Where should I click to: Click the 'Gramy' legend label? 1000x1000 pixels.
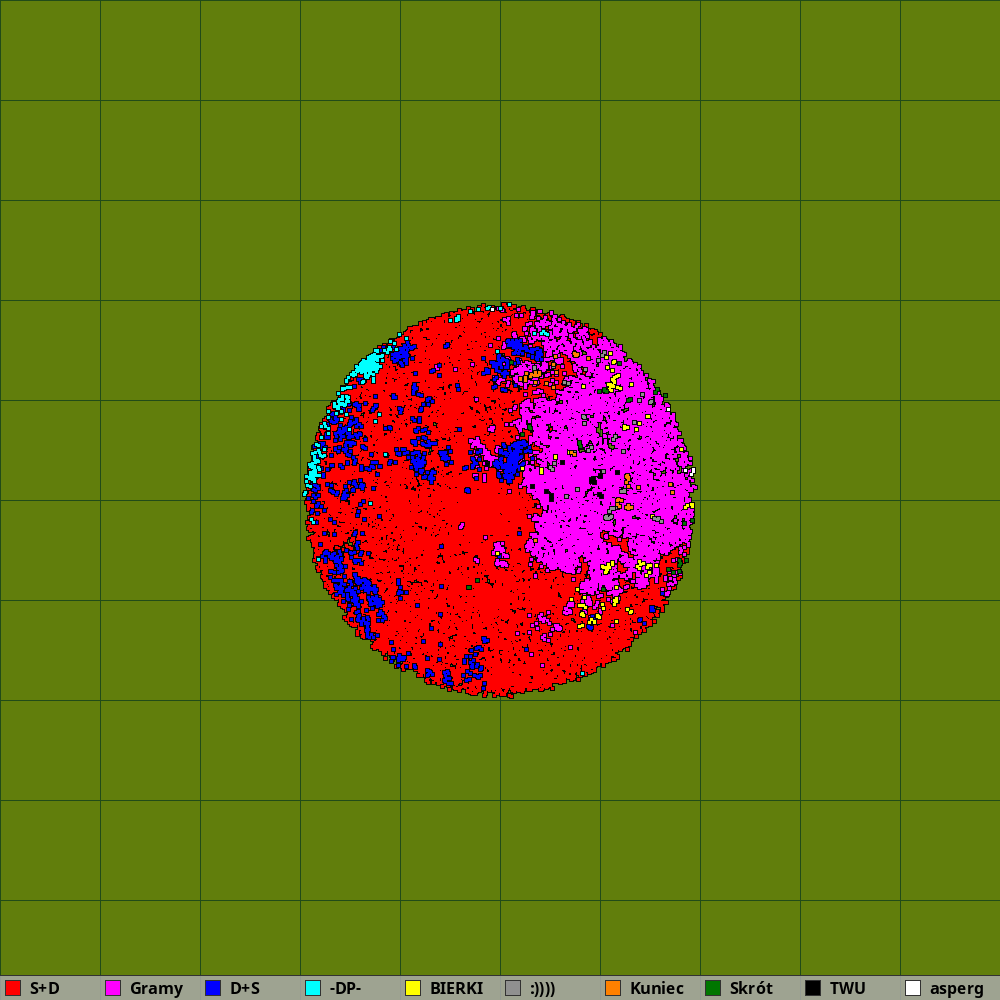coord(156,989)
